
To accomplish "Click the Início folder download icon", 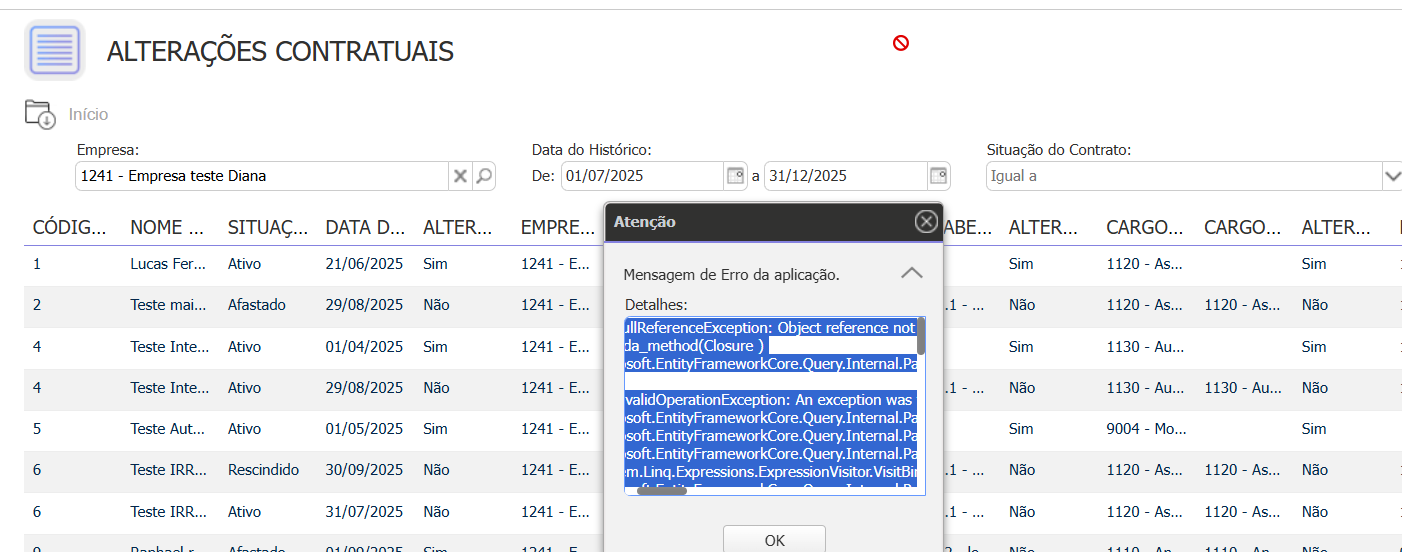I will pos(40,115).
